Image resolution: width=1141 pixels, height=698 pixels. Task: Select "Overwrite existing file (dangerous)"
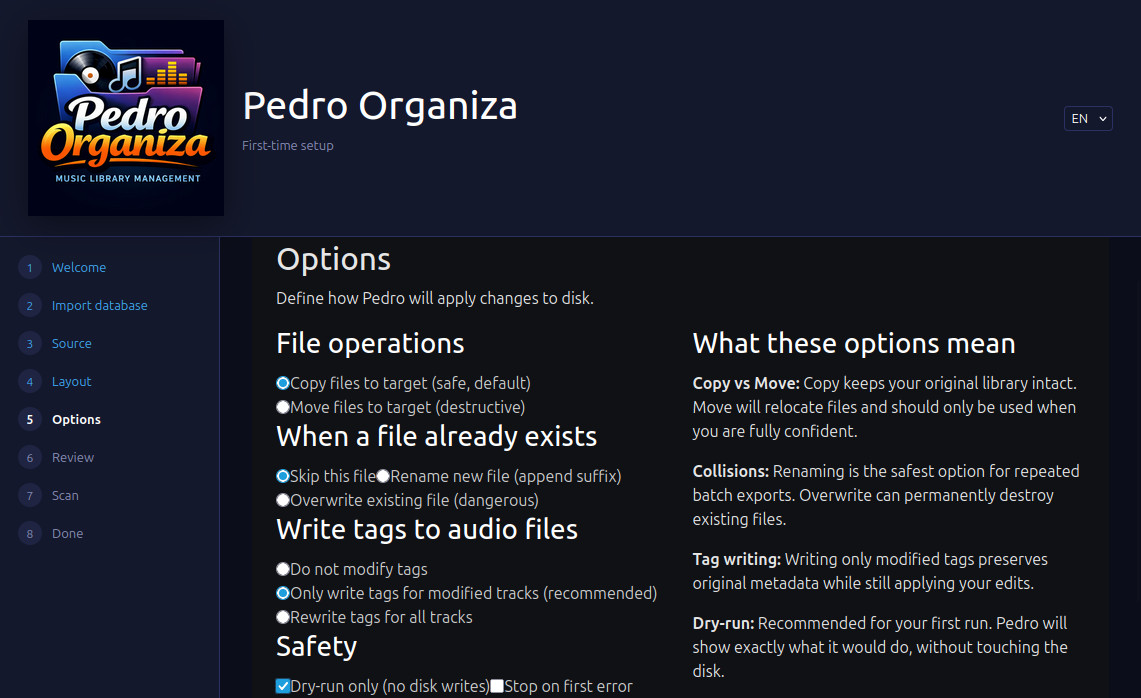(282, 499)
